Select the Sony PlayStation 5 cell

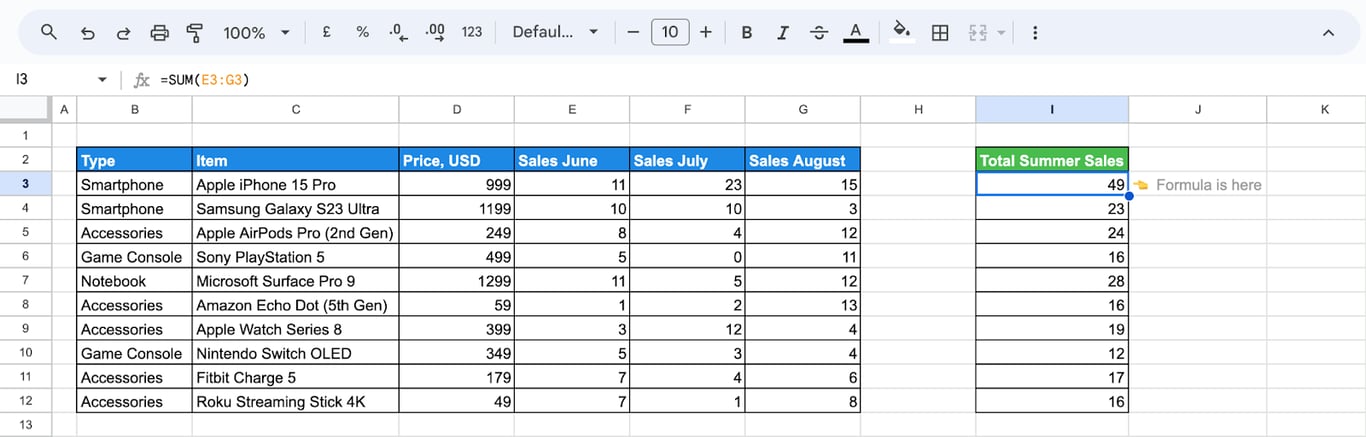pyautogui.click(x=296, y=257)
